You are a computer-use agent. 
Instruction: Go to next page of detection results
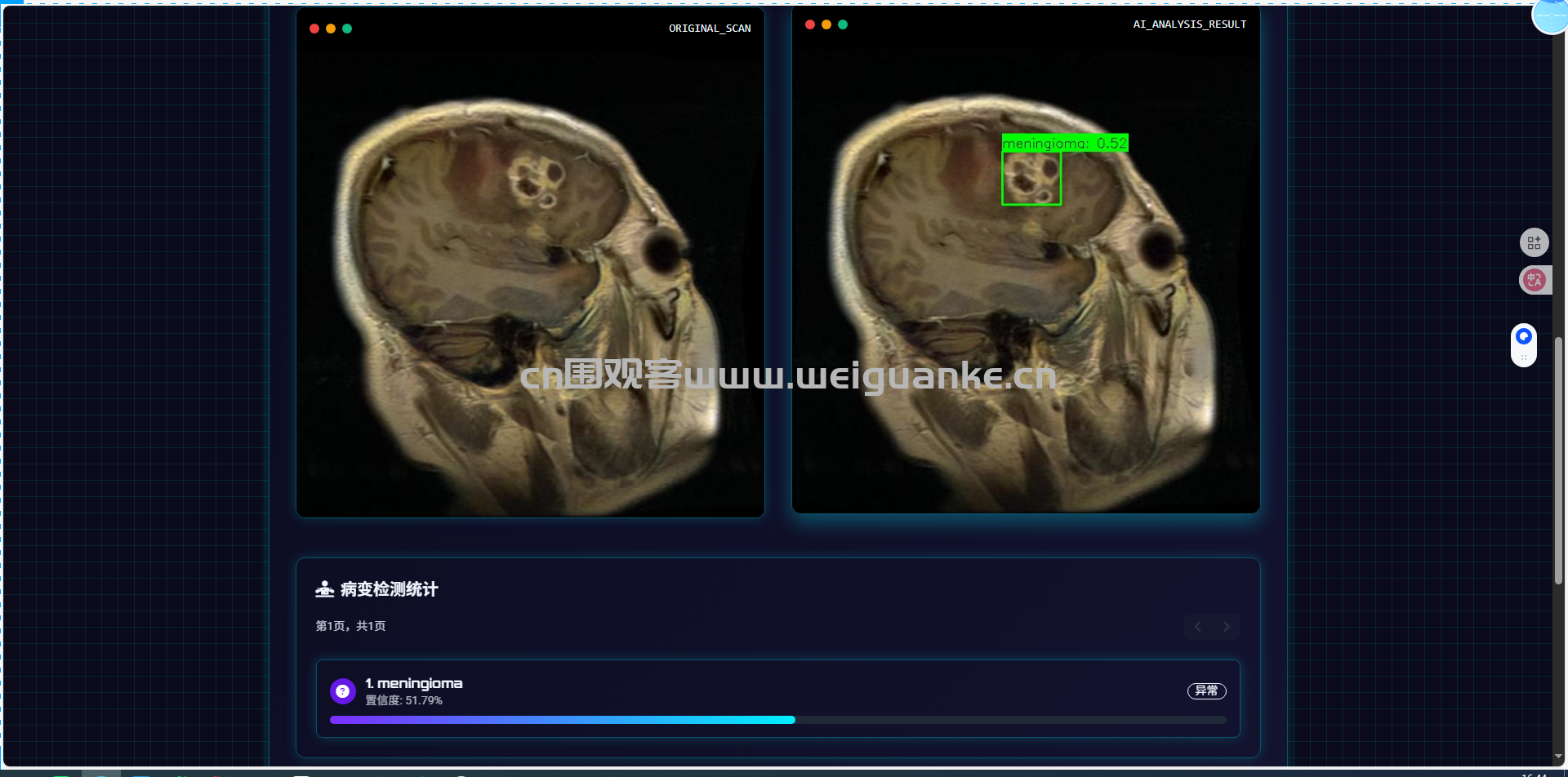[x=1226, y=627]
